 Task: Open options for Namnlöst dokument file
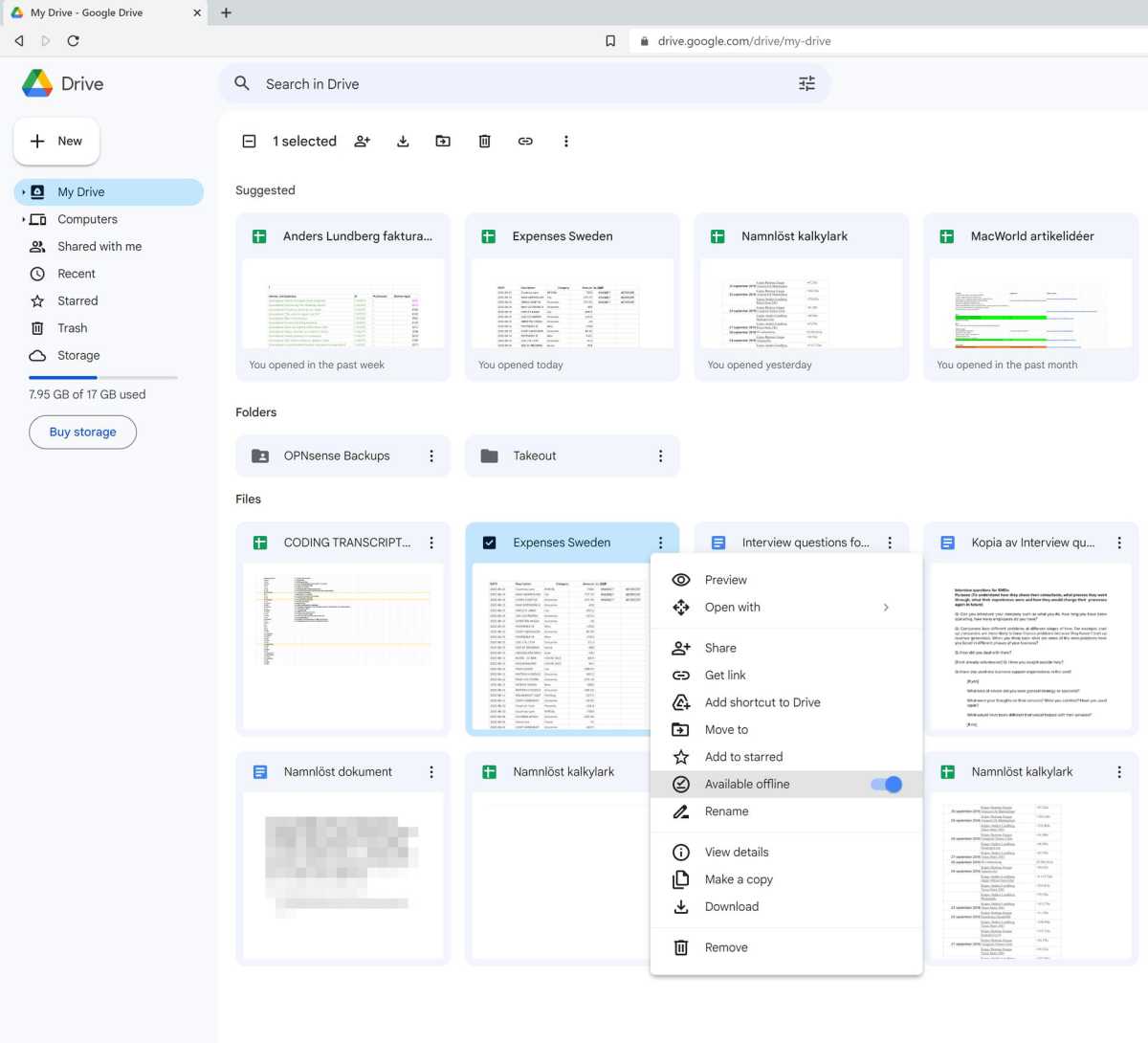tap(431, 772)
